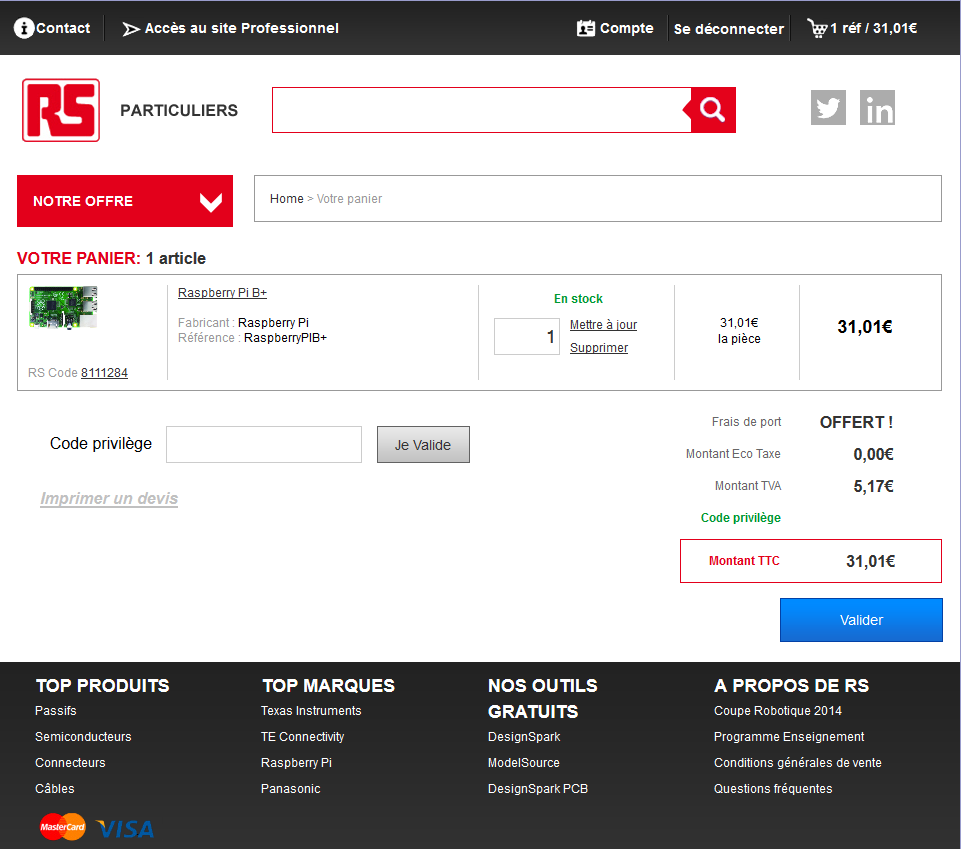Click the red search magnifier button
The width and height of the screenshot is (961, 849).
click(713, 110)
